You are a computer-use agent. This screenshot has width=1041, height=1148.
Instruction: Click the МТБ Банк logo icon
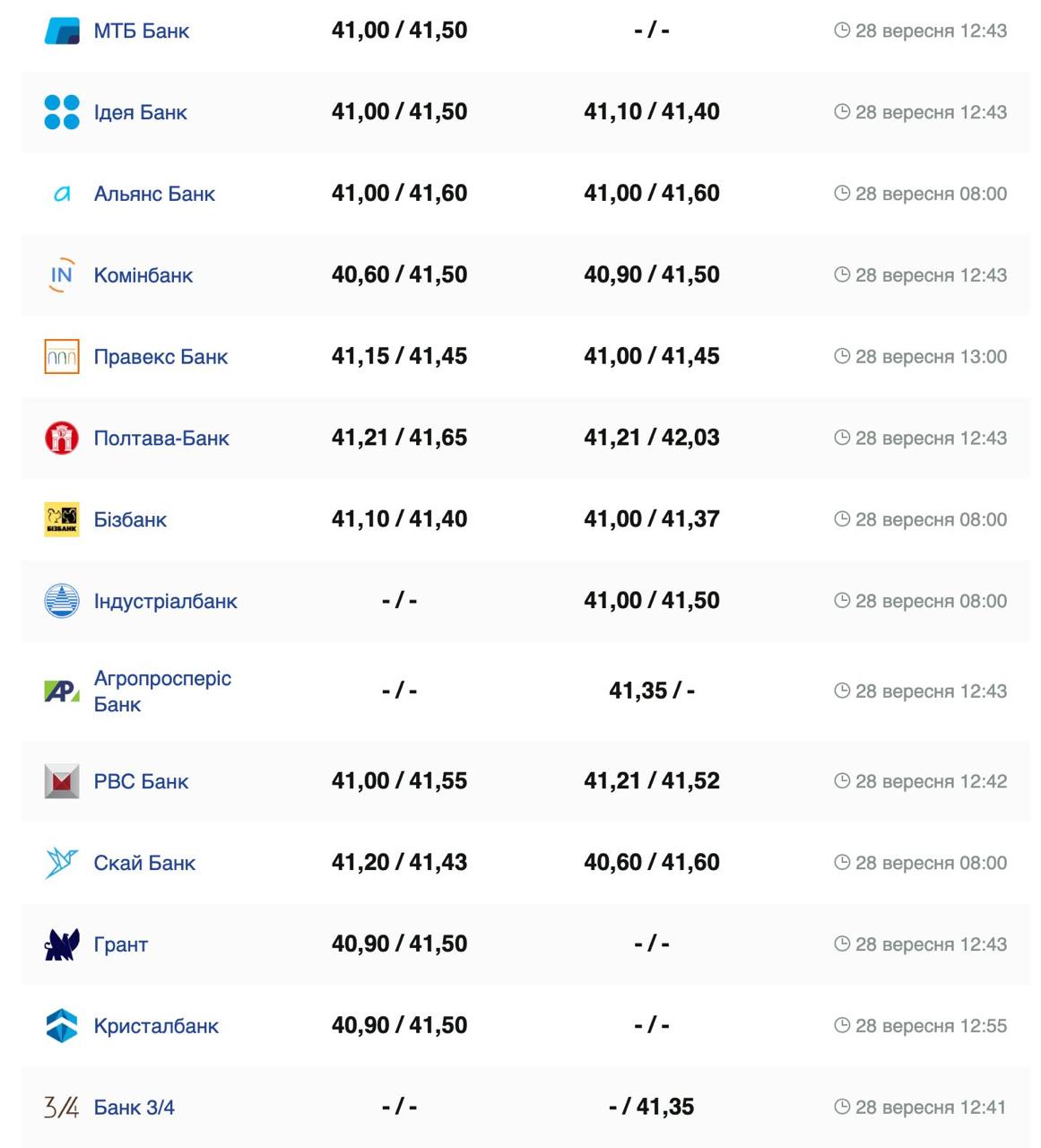point(62,30)
